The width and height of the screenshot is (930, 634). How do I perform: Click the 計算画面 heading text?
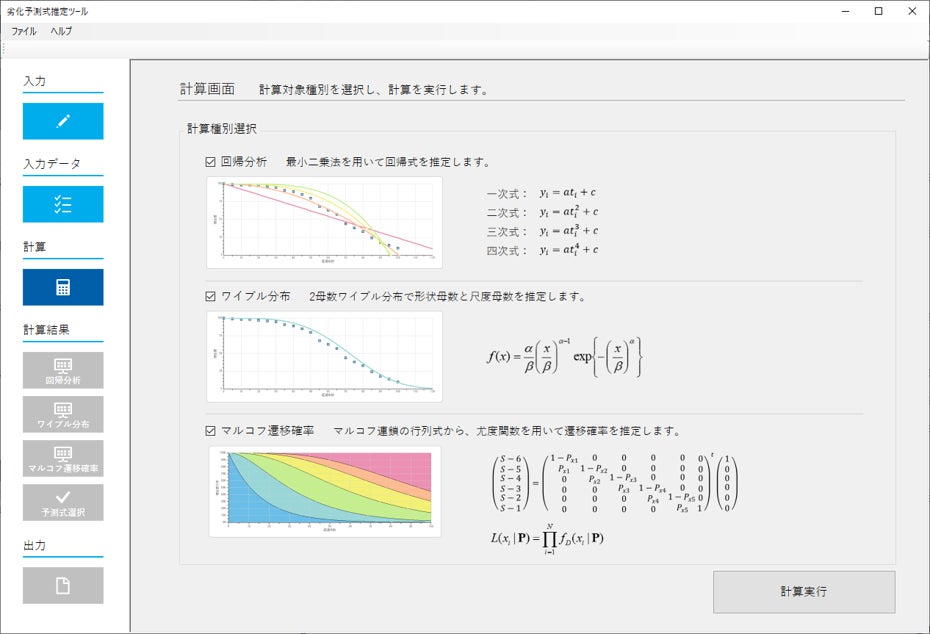tap(207, 89)
